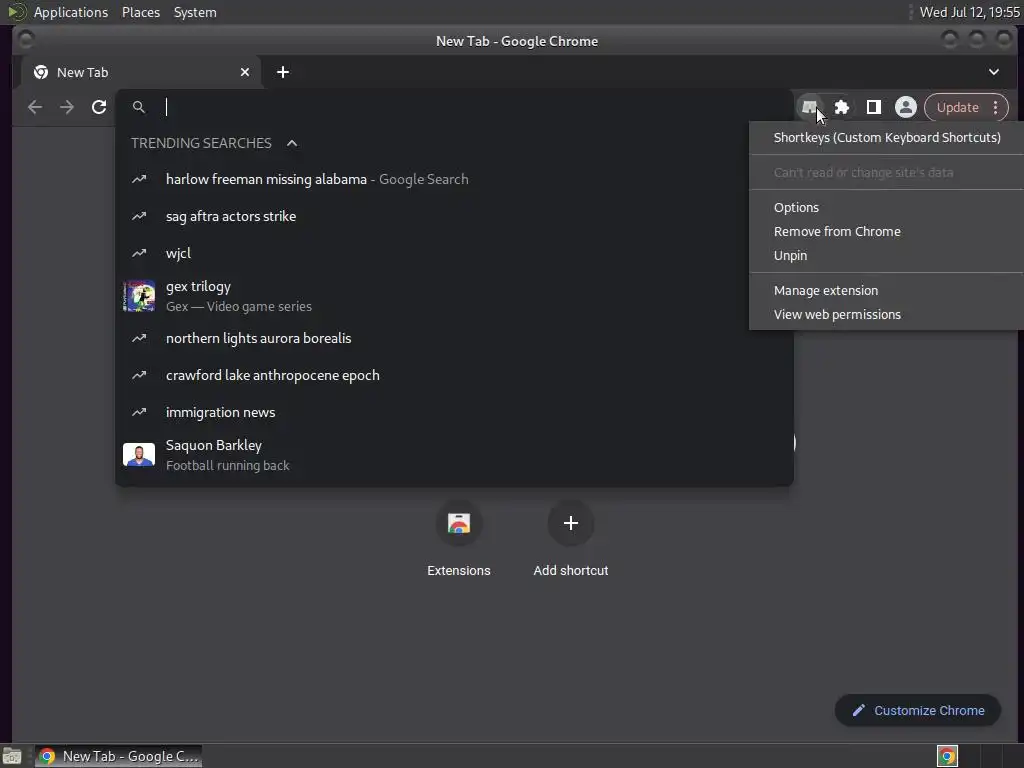Click the search magnifier icon in omnibox
This screenshot has height=768, width=1024.
(138, 107)
